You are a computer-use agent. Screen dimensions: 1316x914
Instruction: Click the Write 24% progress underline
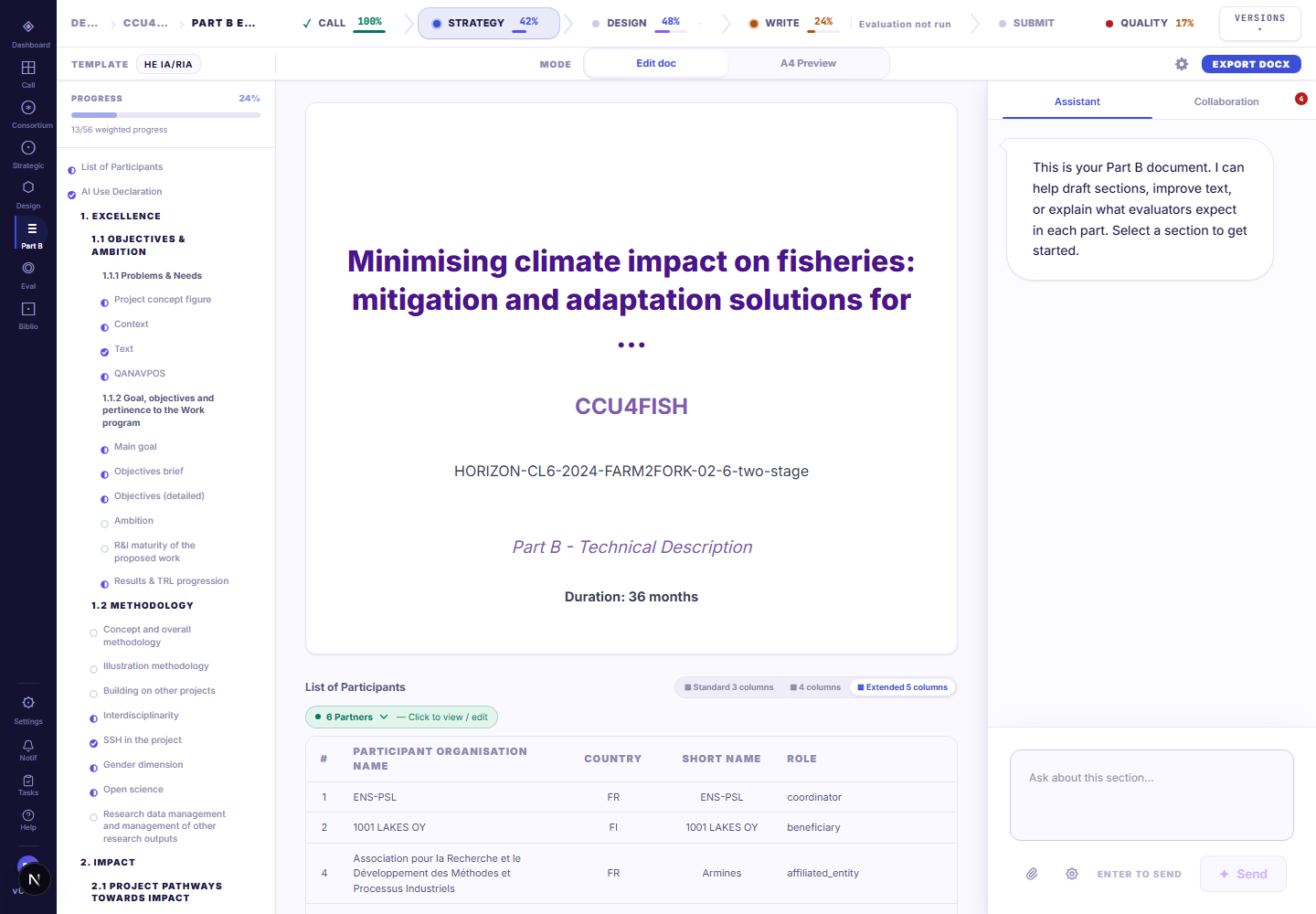click(823, 32)
